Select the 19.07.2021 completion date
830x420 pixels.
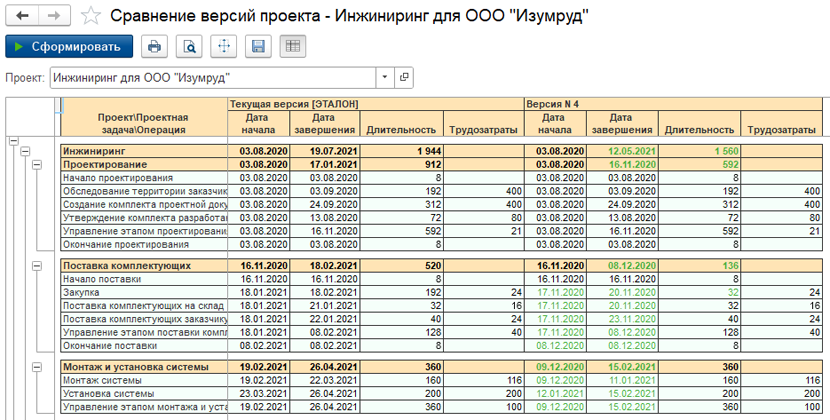(x=325, y=151)
